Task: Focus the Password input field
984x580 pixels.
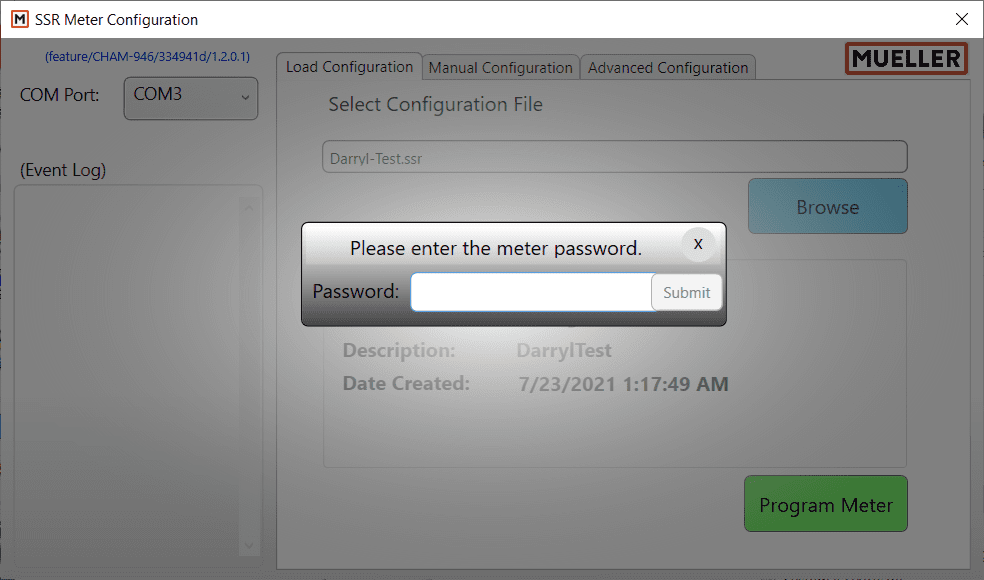Action: (x=531, y=292)
